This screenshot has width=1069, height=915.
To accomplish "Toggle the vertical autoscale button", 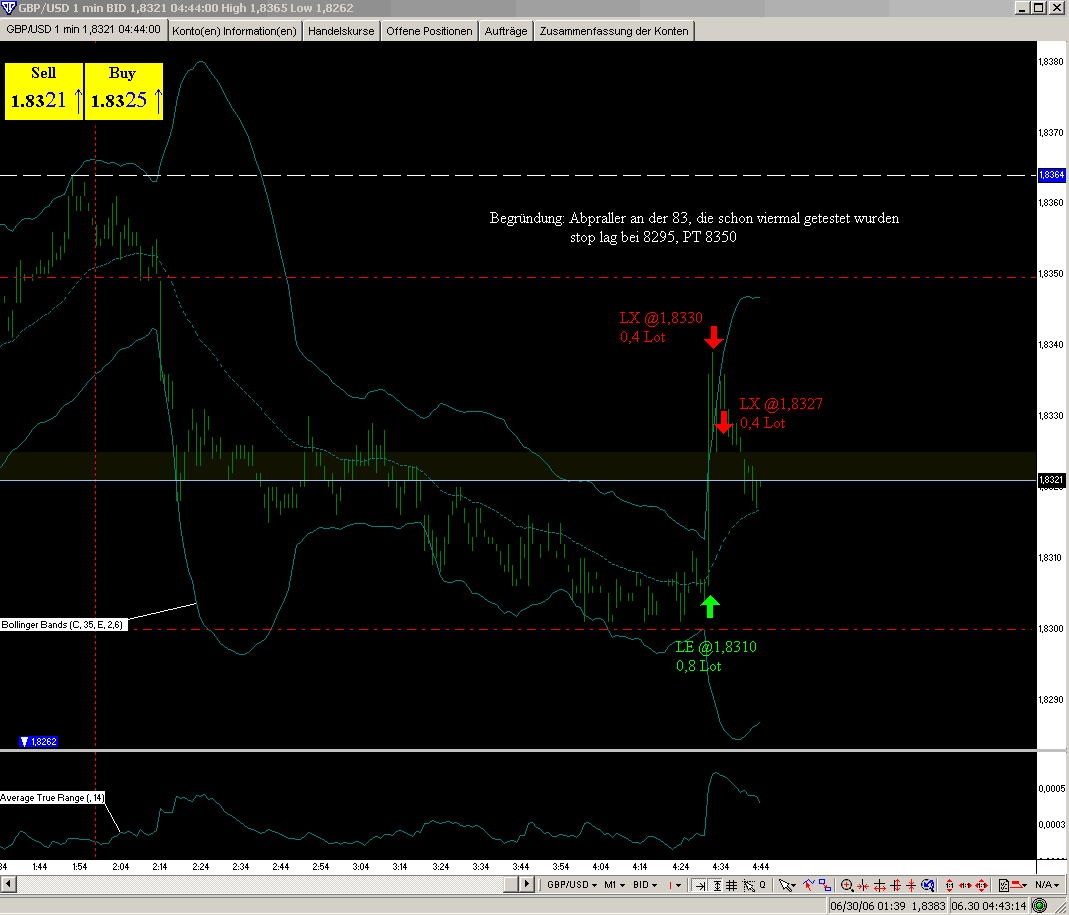I will [x=716, y=885].
